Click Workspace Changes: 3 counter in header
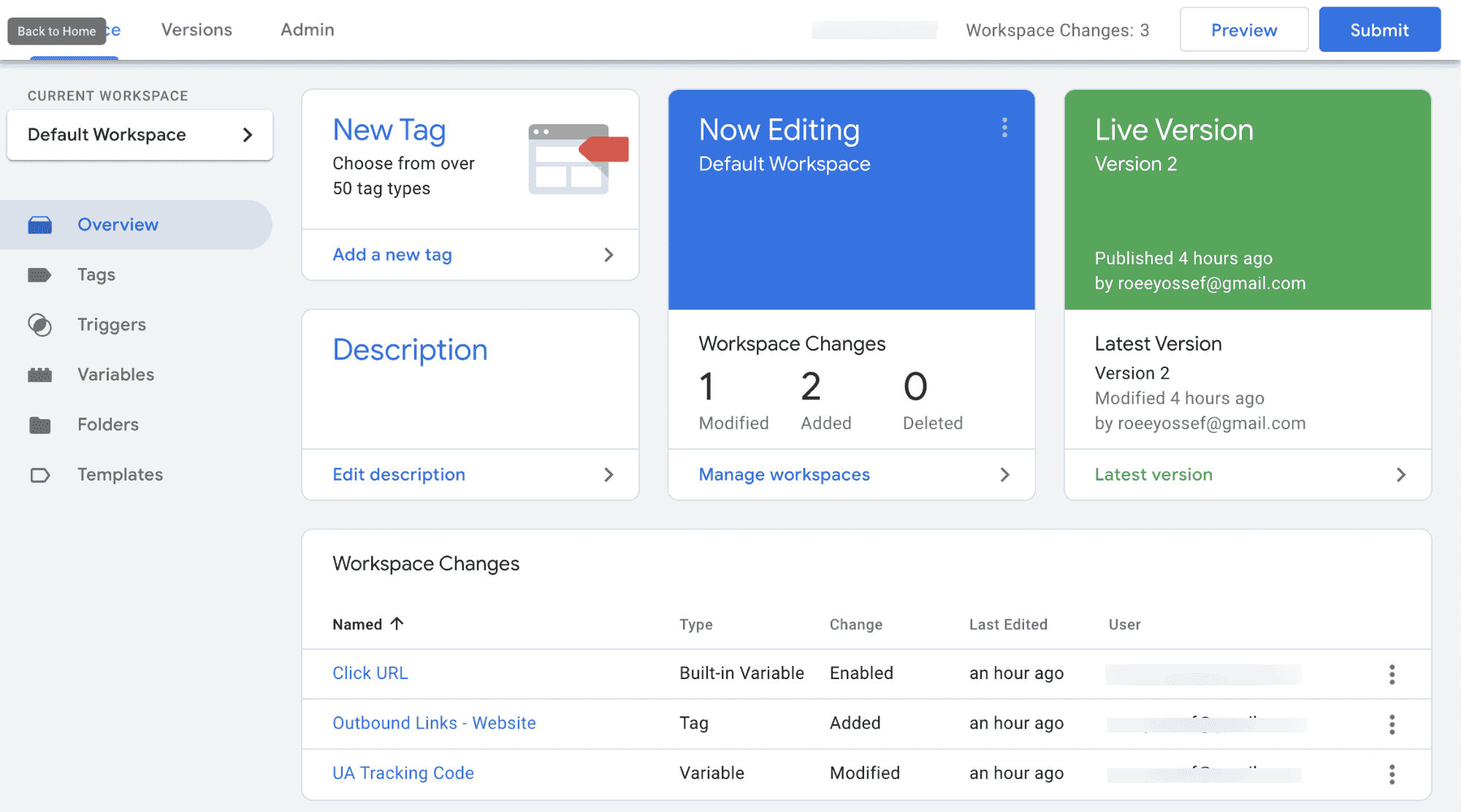 [x=1057, y=30]
